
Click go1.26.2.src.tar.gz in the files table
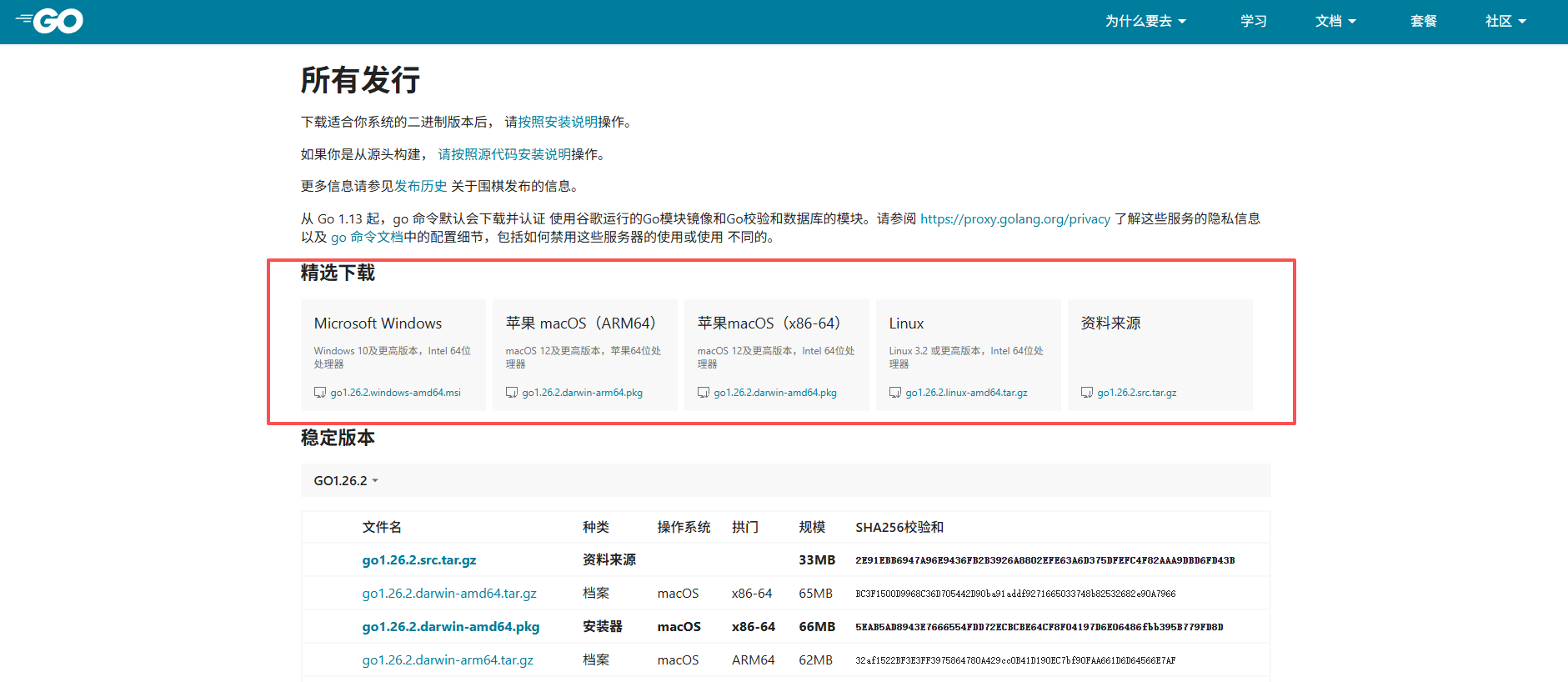click(x=419, y=560)
